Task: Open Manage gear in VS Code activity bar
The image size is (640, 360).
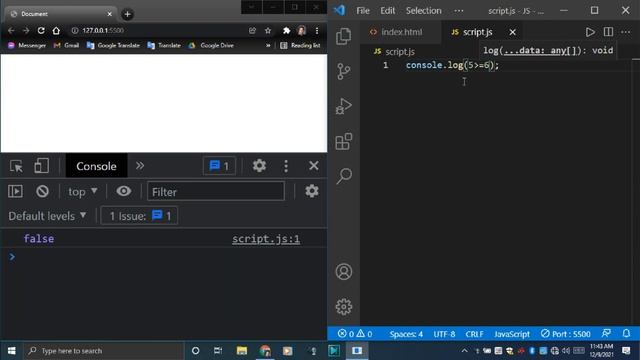Action: click(344, 307)
